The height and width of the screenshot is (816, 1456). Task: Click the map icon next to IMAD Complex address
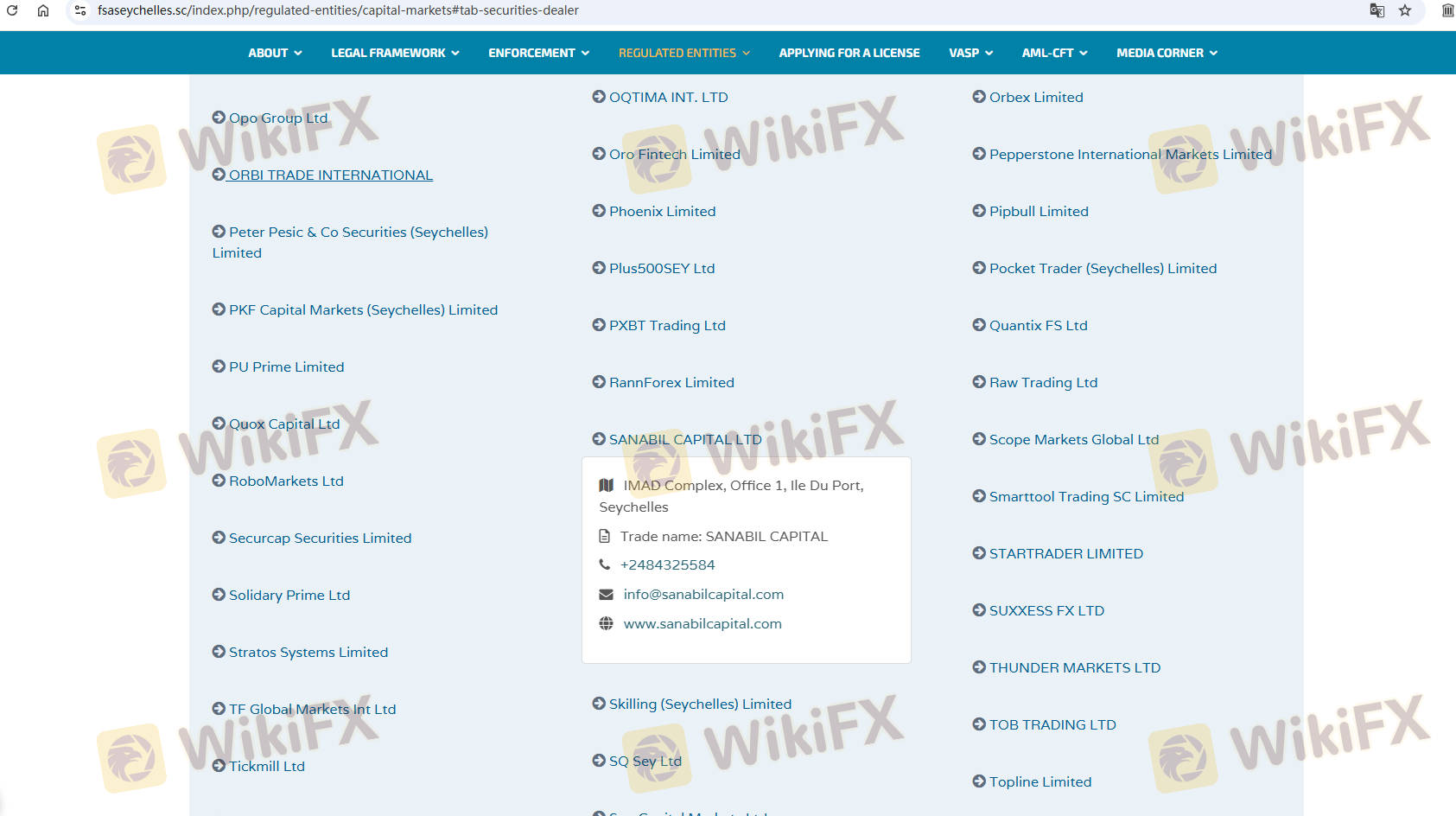(x=607, y=486)
